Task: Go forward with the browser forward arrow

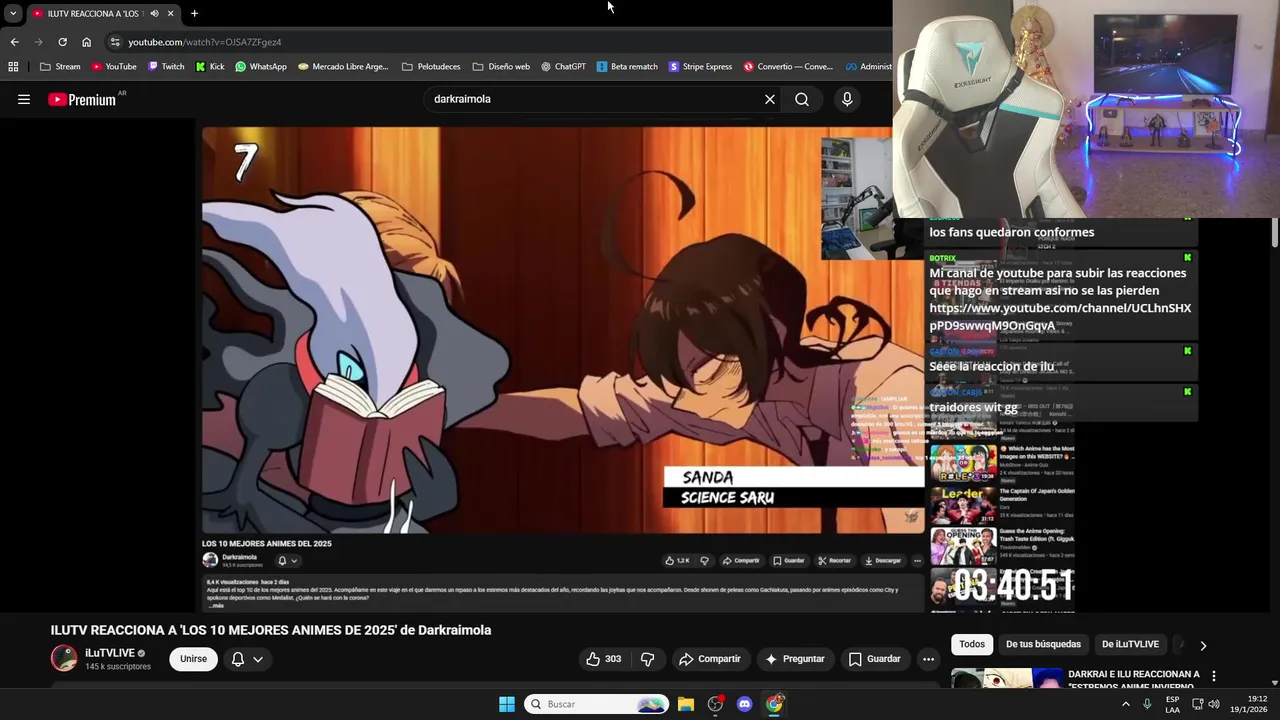Action: tap(38, 42)
